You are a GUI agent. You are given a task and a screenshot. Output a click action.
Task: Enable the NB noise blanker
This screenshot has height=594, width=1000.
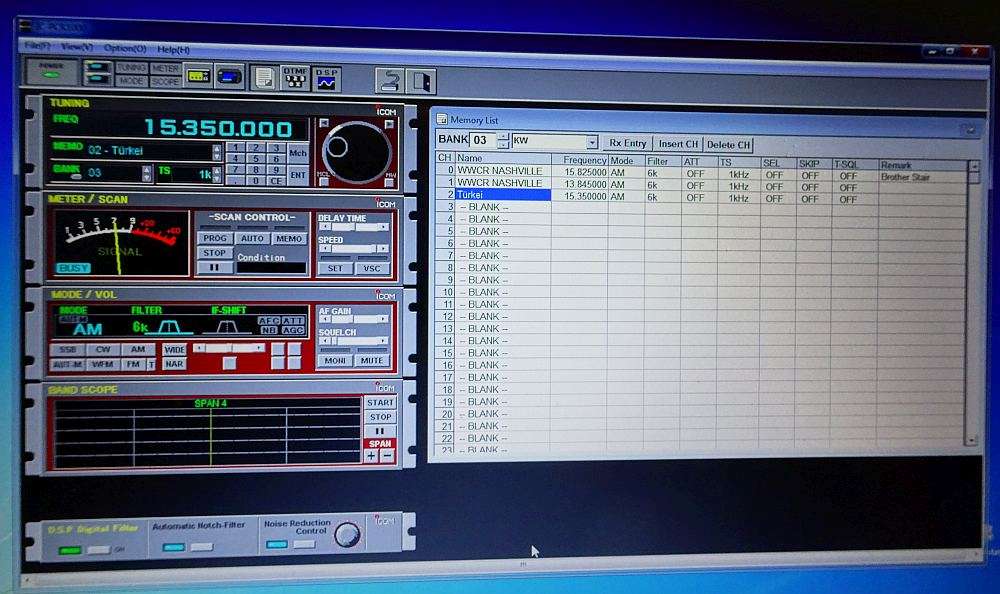pos(270,330)
